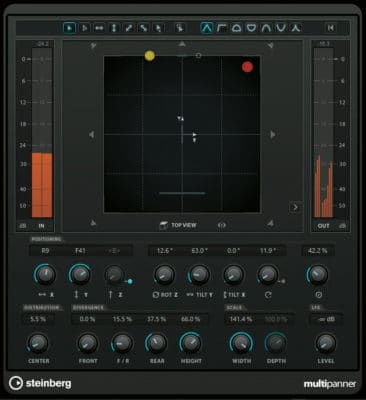366x400 pixels.
Task: Select the upper half-dome mode icon
Action: coord(236,28)
